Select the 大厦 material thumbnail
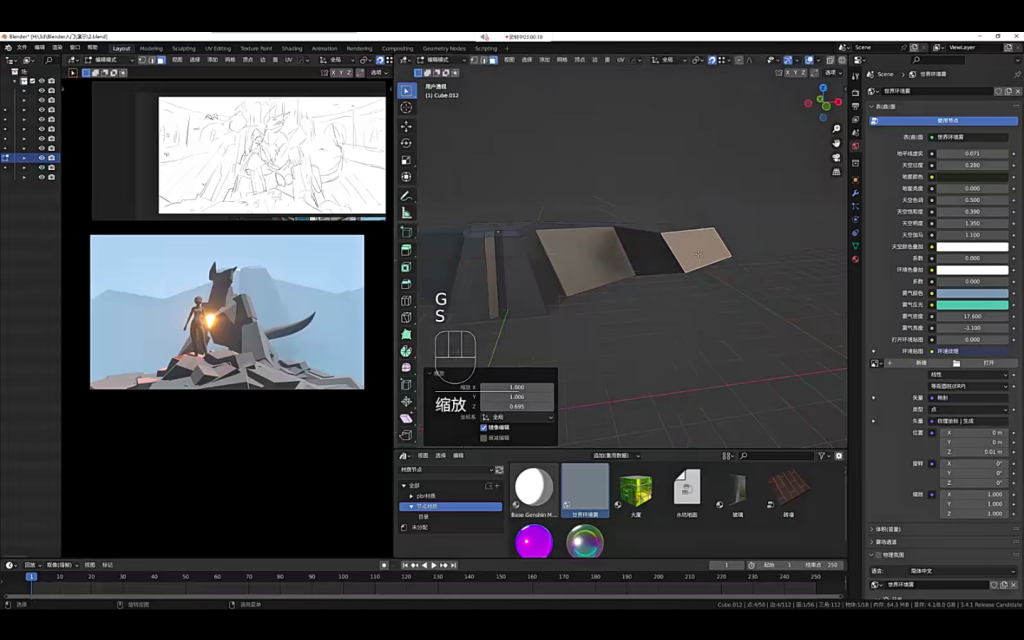Screen dimensions: 1024x640 pos(635,490)
